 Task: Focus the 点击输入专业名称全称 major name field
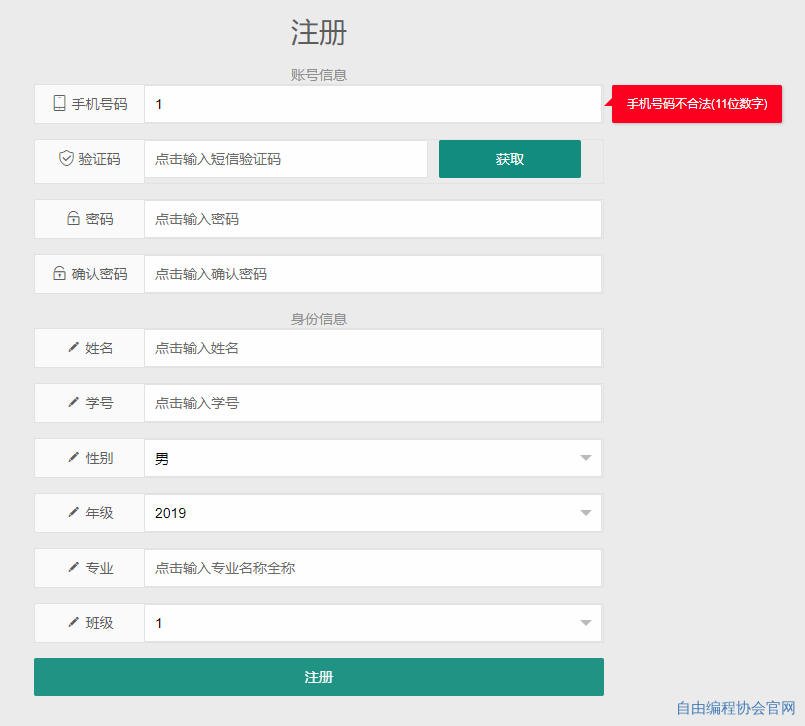(373, 568)
